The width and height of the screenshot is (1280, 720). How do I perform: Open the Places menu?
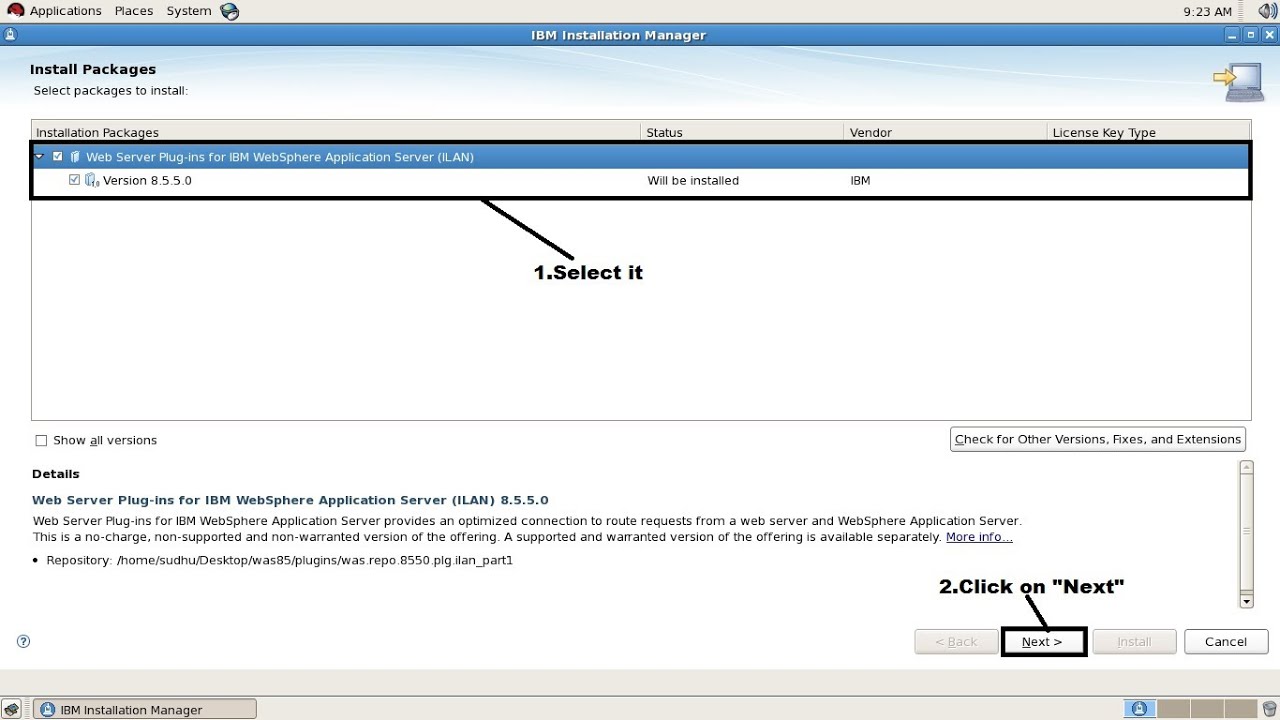click(134, 11)
